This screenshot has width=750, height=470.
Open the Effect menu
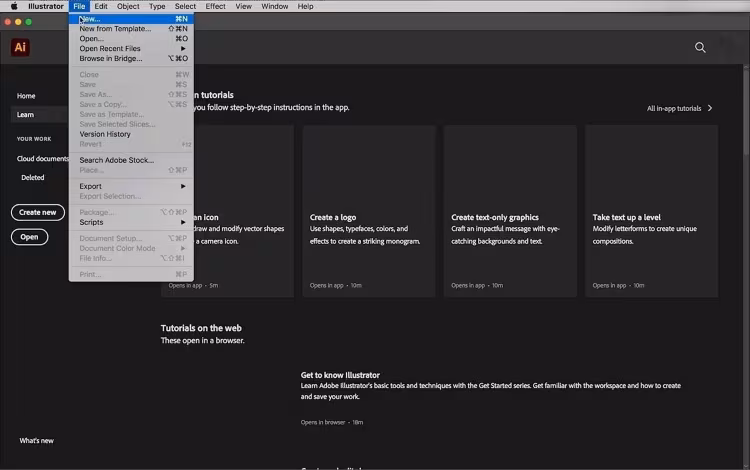215,6
